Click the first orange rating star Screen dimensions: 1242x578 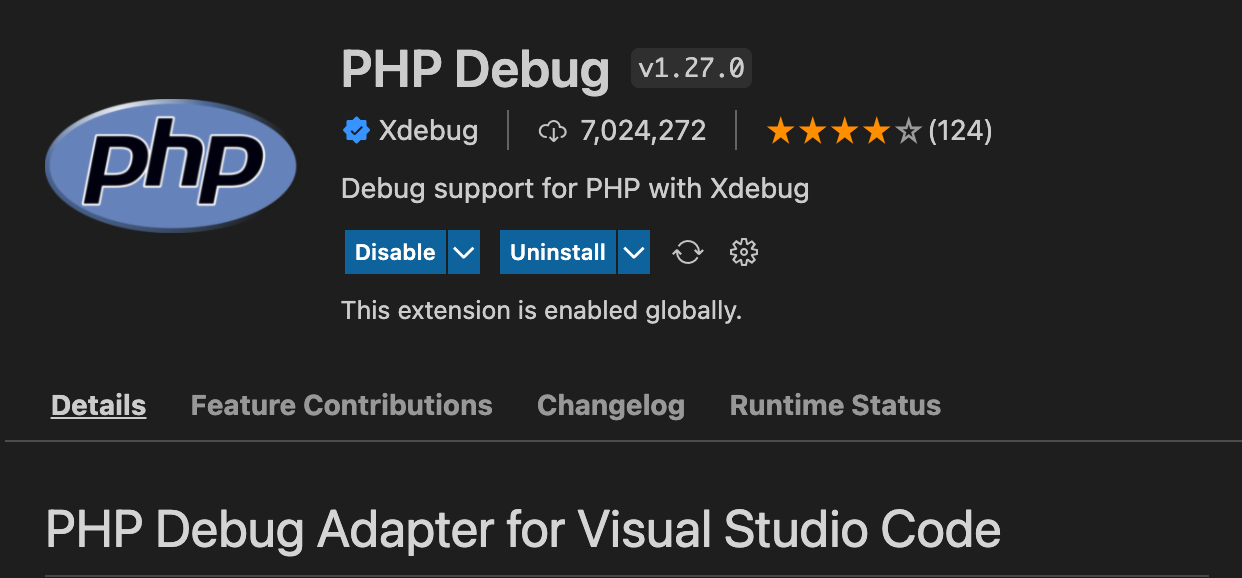click(780, 131)
